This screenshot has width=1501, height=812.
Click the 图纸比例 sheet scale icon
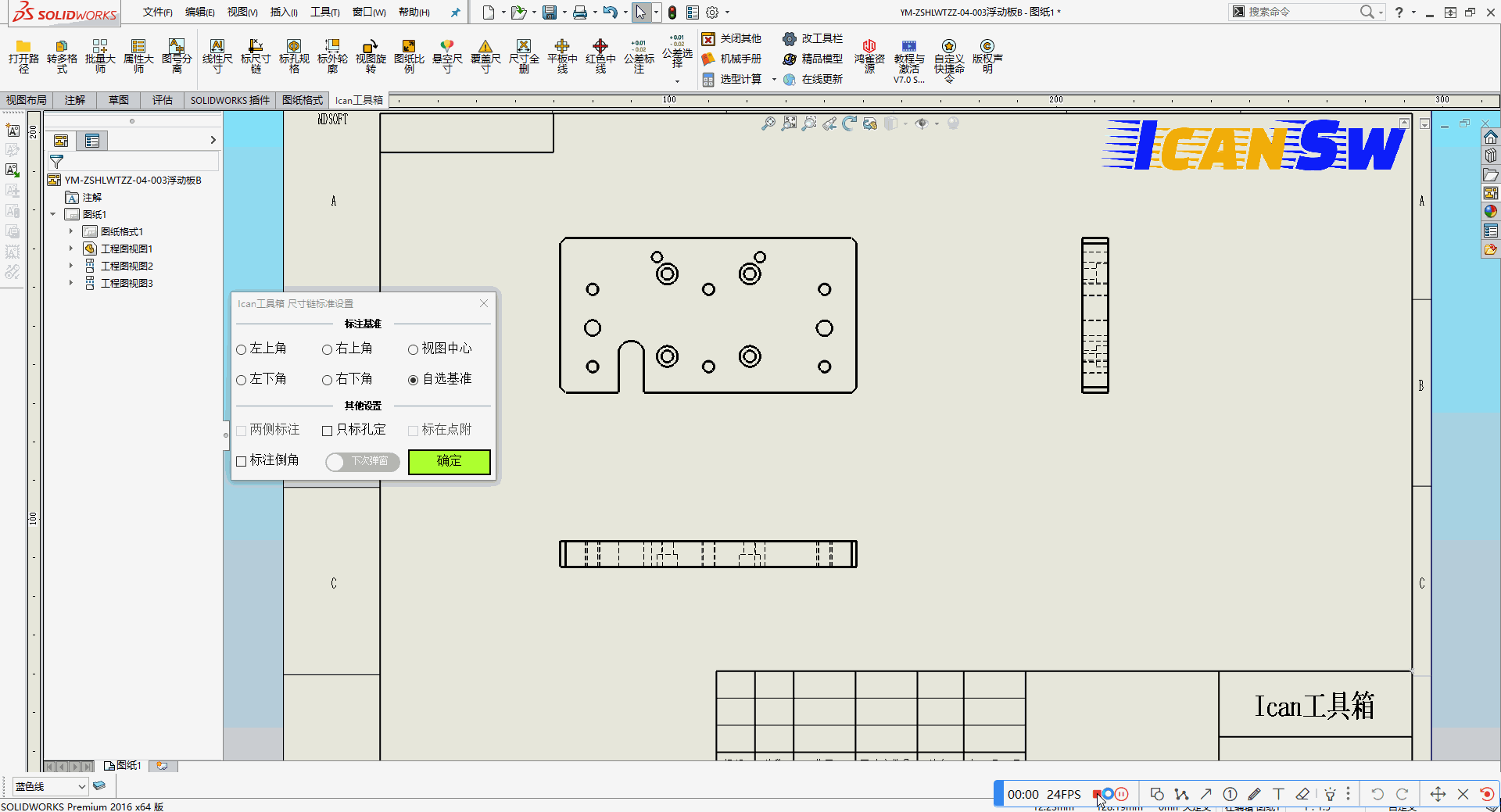pos(409,56)
